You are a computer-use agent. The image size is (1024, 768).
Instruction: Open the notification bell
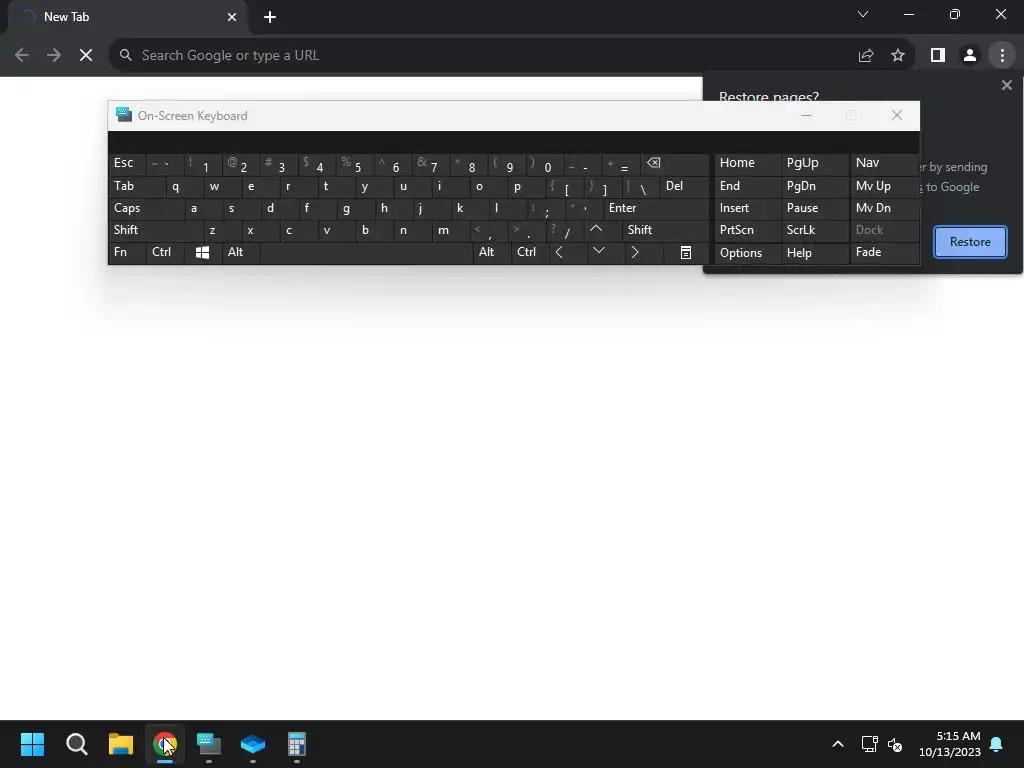tap(997, 744)
